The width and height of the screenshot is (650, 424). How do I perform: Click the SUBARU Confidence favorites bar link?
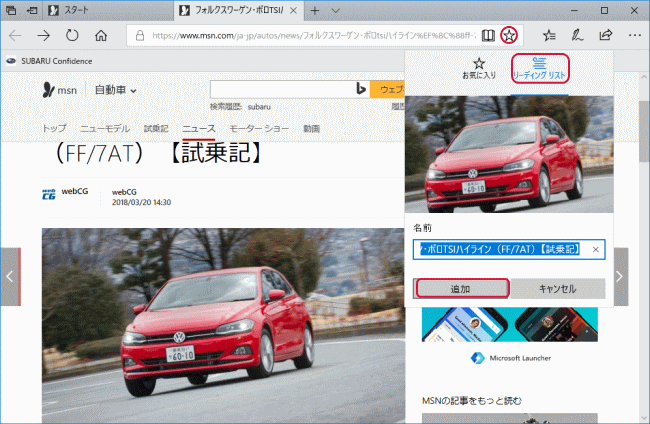[x=49, y=61]
